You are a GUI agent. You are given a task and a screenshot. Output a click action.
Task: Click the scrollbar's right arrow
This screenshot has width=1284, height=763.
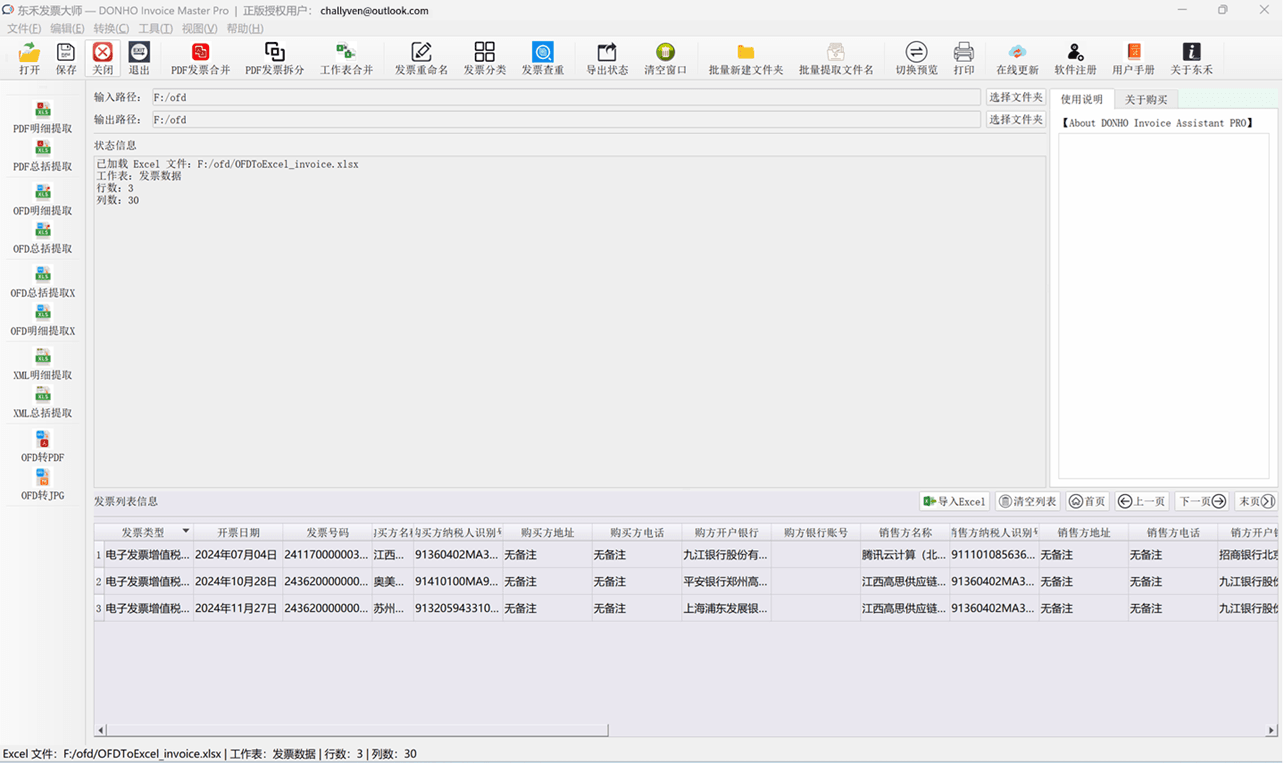1272,731
